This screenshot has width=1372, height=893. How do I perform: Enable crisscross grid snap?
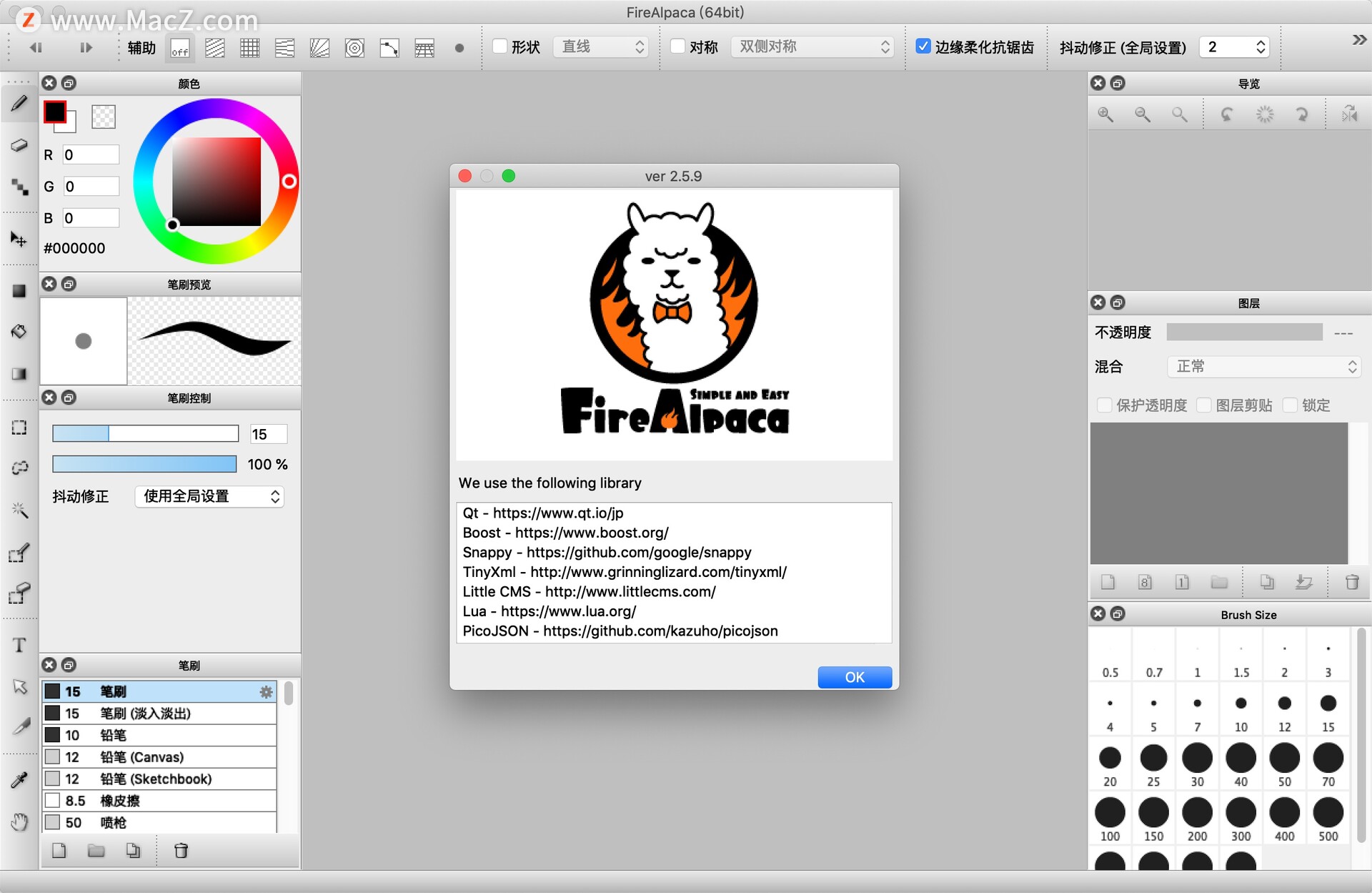[x=250, y=48]
